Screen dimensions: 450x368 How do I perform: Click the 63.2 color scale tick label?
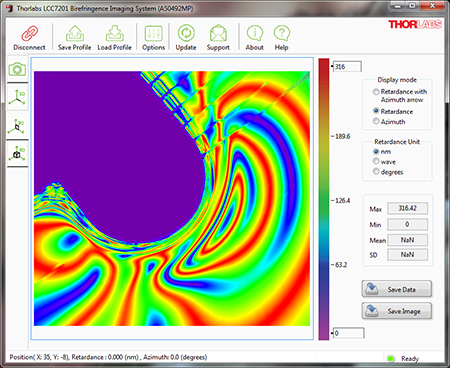point(341,265)
